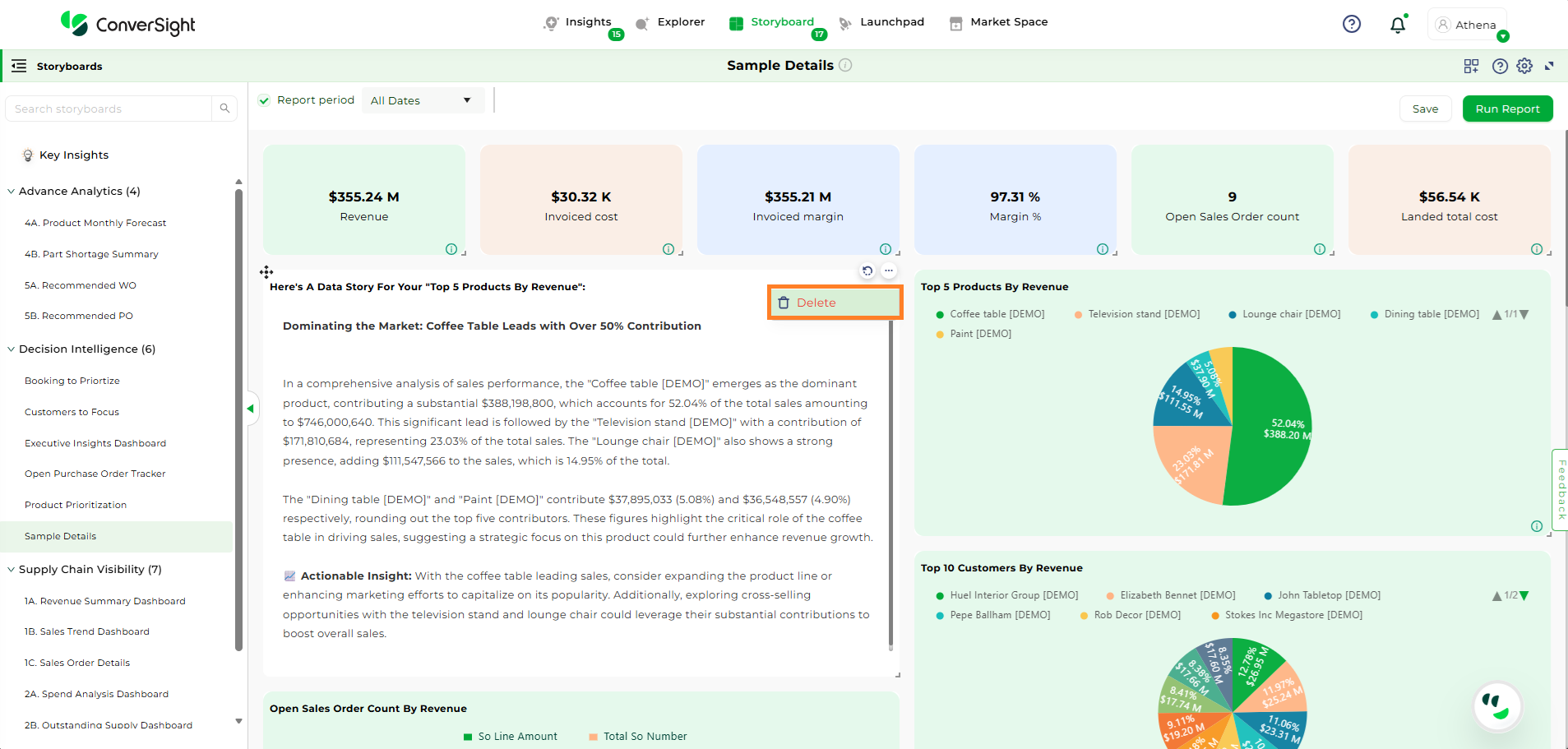Image resolution: width=1568 pixels, height=749 pixels.
Task: Toggle Television stand [DEMO] legend item
Action: tap(1136, 314)
